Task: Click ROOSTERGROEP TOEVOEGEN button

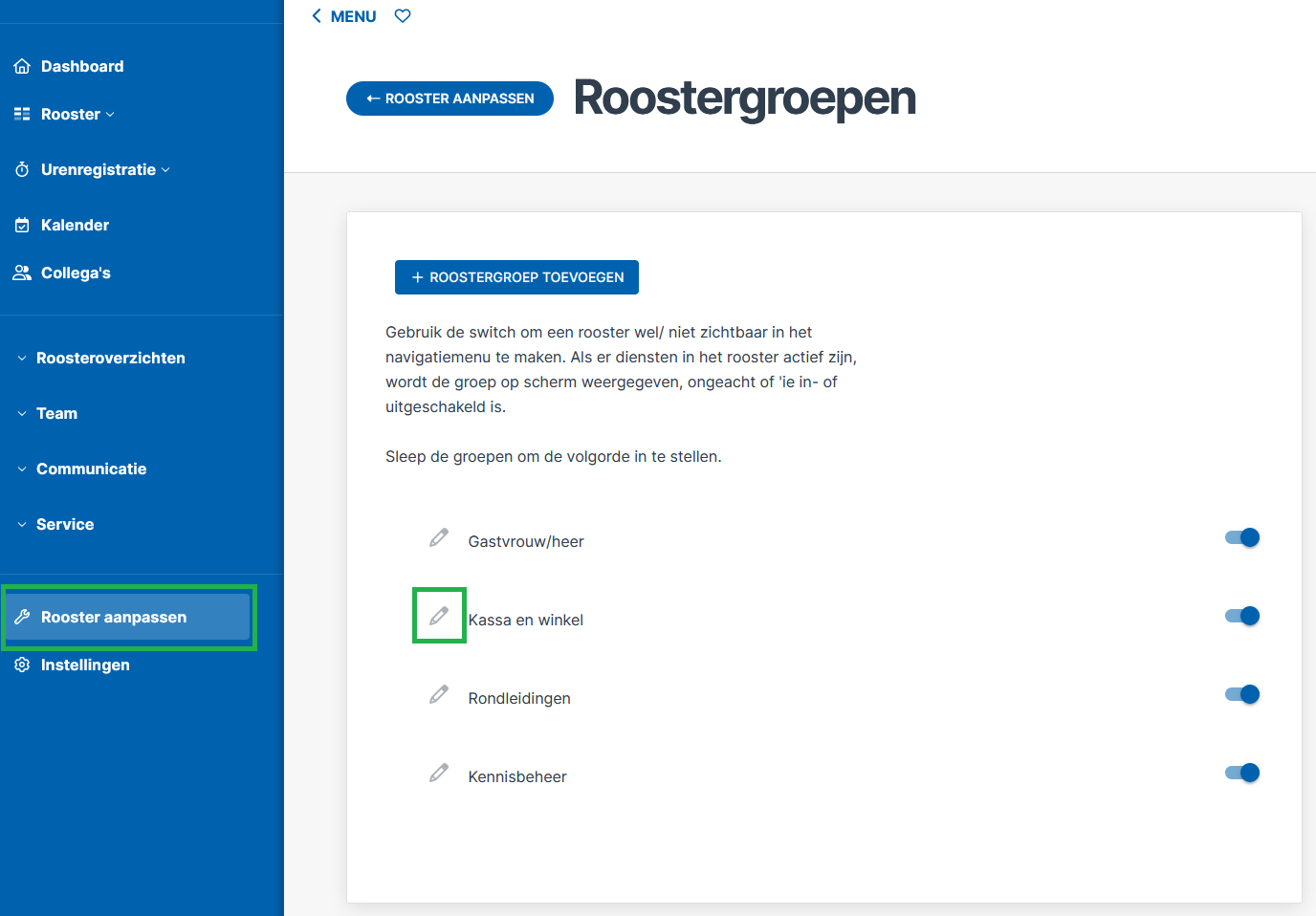Action: tap(516, 277)
